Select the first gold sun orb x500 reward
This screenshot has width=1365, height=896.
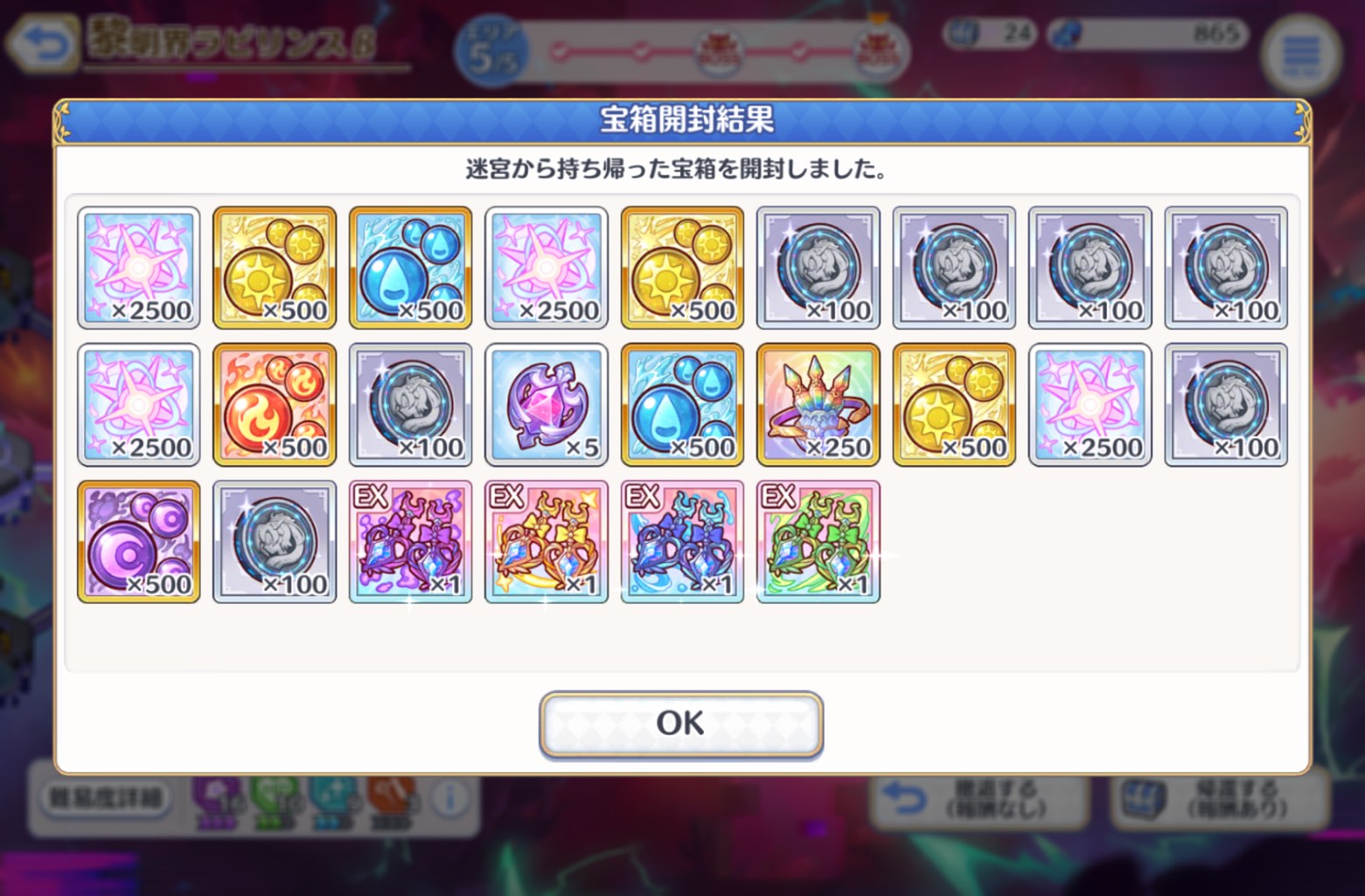tap(275, 267)
